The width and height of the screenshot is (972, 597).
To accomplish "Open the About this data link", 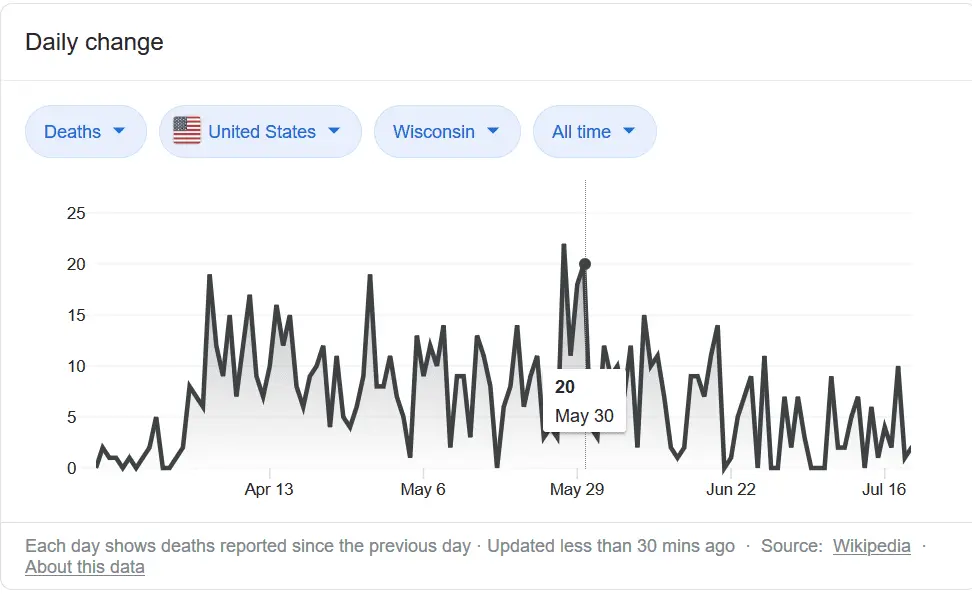I will click(x=85, y=567).
